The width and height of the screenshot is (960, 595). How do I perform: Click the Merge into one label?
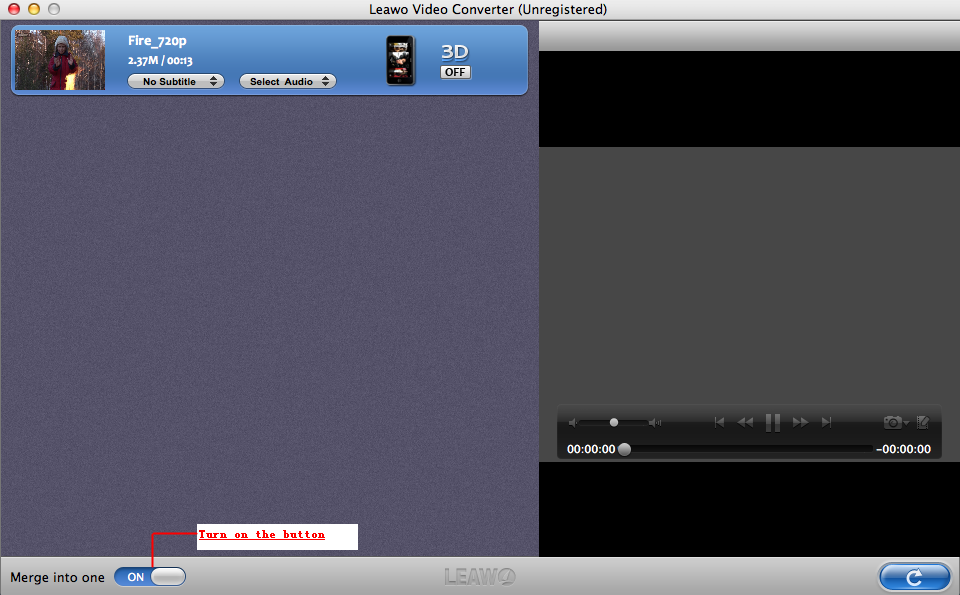pos(58,577)
